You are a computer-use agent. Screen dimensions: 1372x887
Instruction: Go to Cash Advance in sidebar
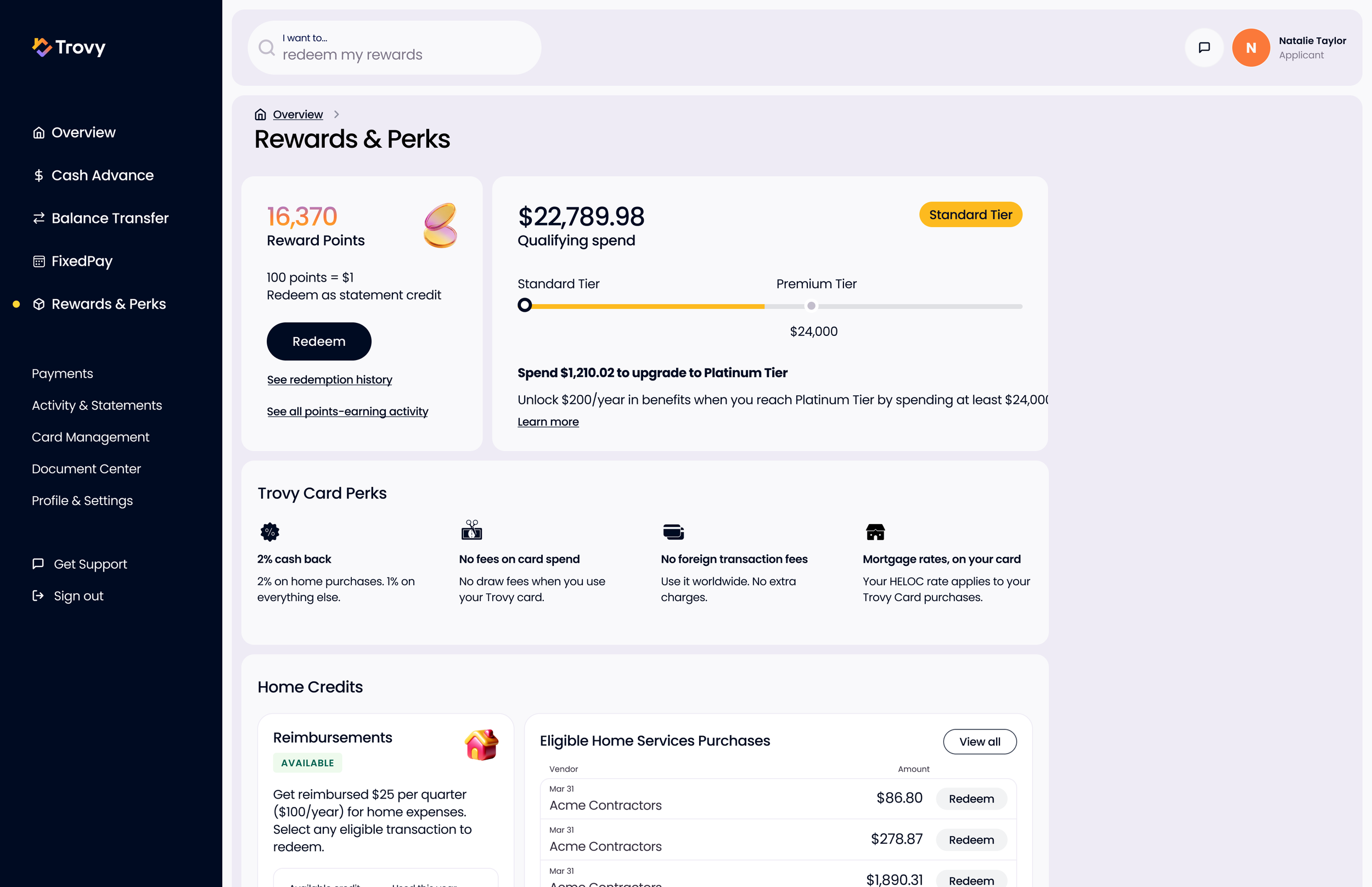[103, 175]
